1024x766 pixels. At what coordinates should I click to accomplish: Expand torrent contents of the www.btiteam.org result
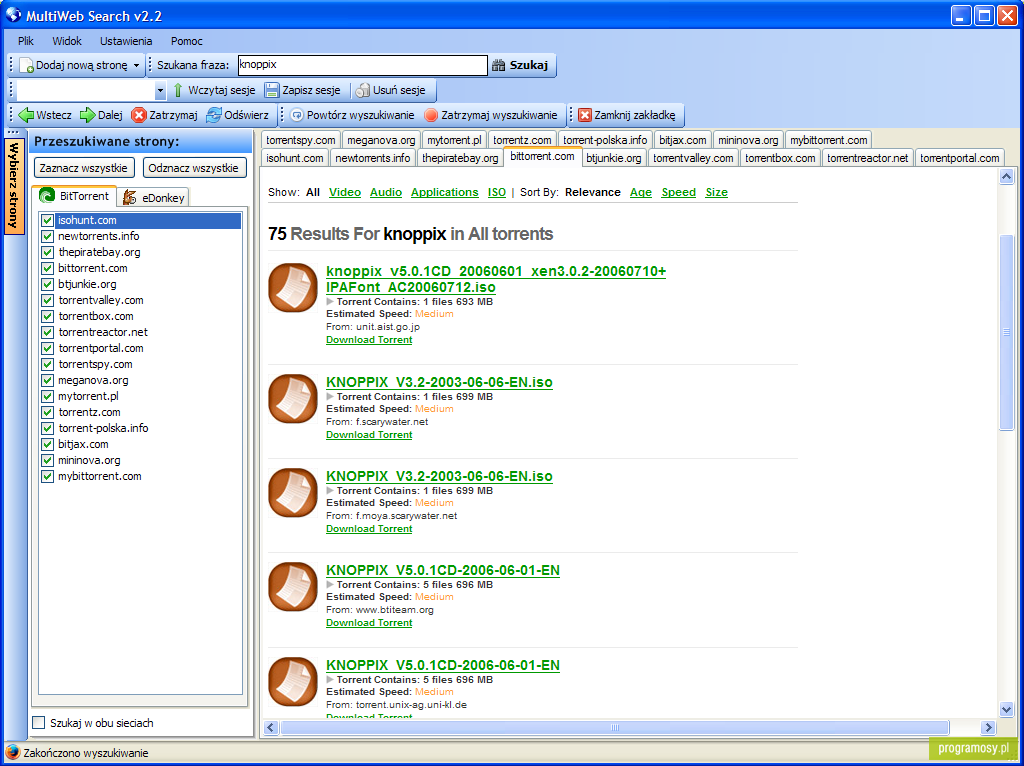[x=330, y=584]
